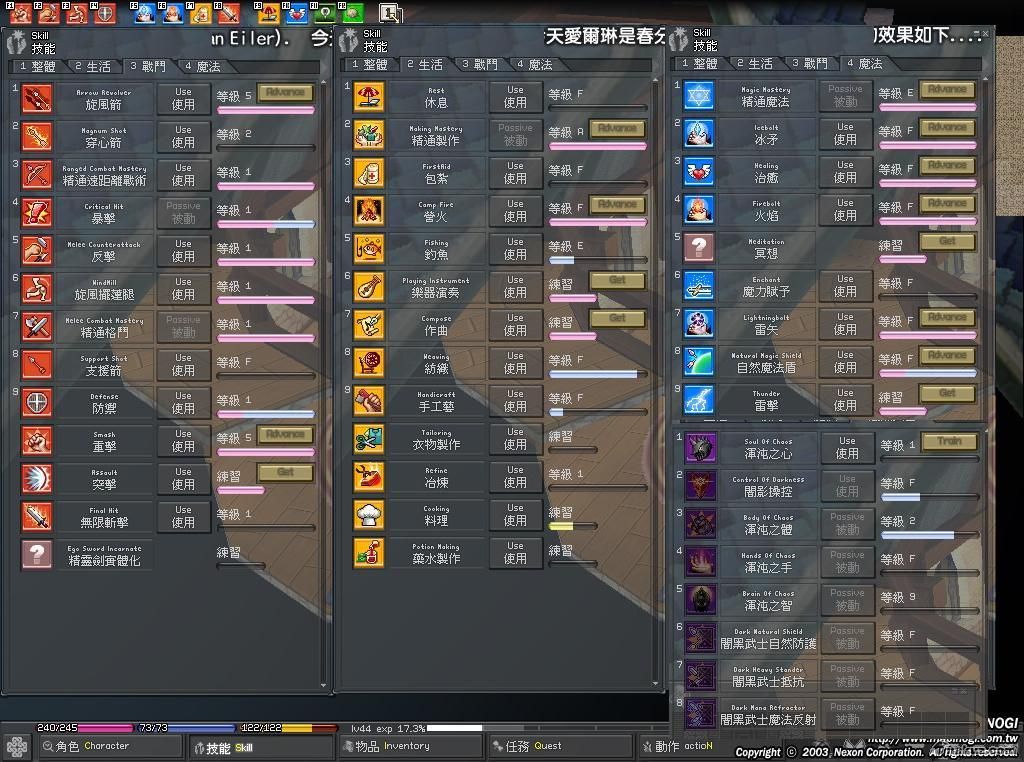This screenshot has height=762, width=1024.
Task: Click the Playing Instrument lute icon
Action: [369, 287]
